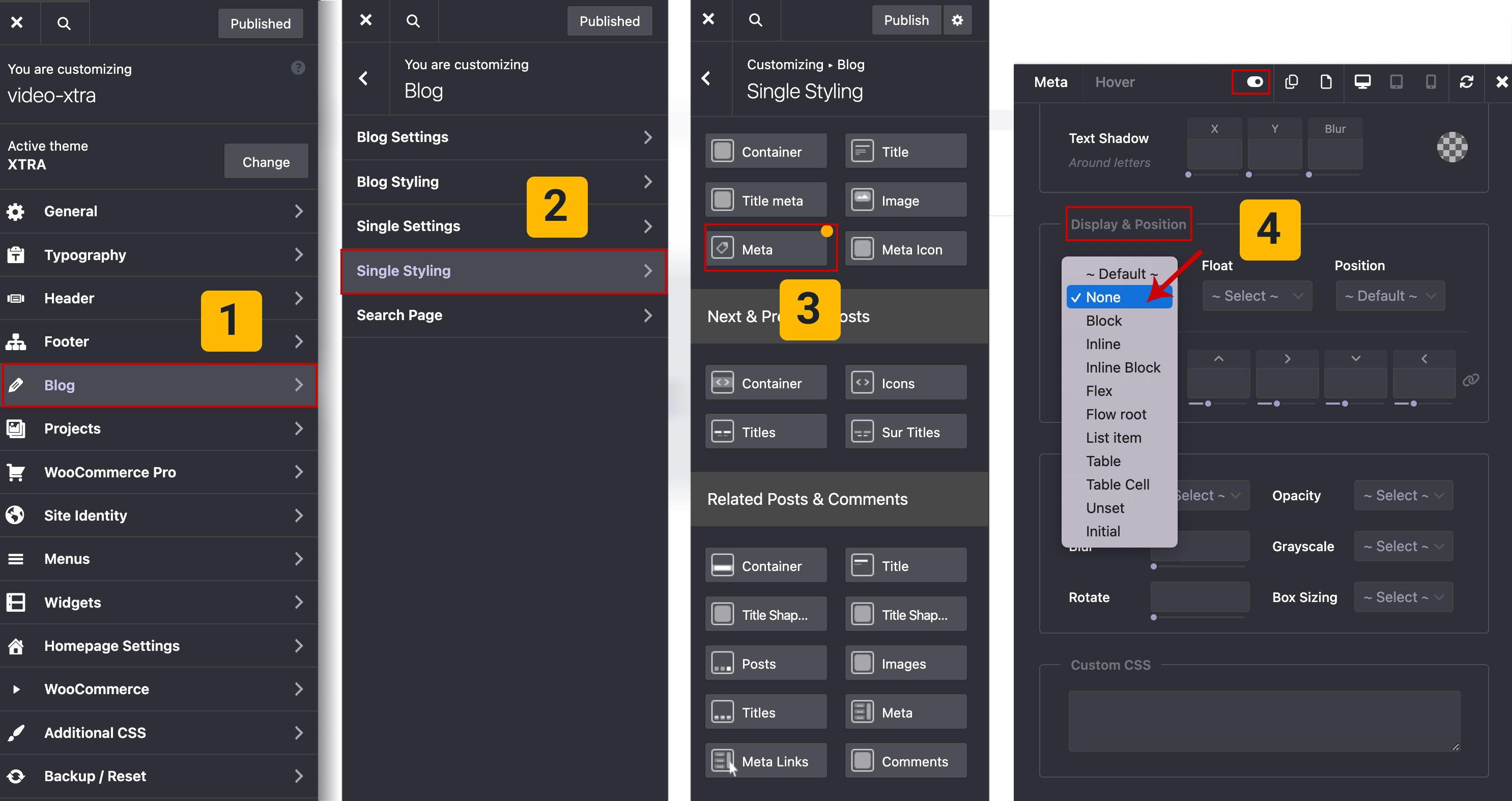Switch to tablet device preview icon
This screenshot has height=801, width=1512.
click(x=1396, y=82)
